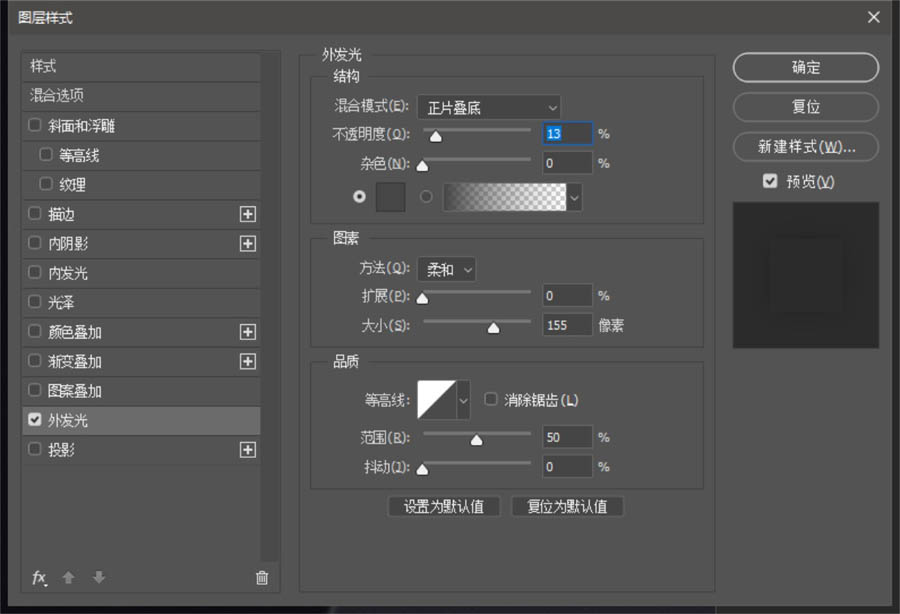Select the 内发光 style entry
This screenshot has height=614, width=900.
pos(141,273)
